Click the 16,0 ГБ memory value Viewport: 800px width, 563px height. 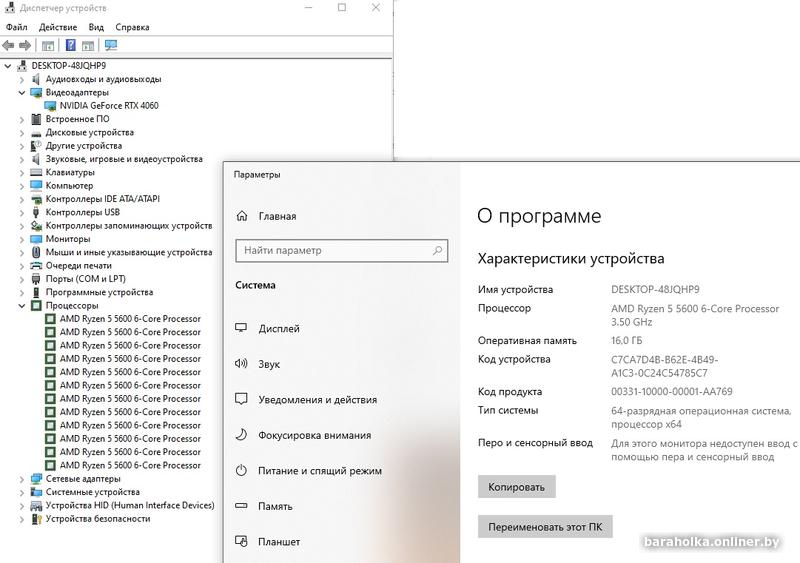click(627, 340)
